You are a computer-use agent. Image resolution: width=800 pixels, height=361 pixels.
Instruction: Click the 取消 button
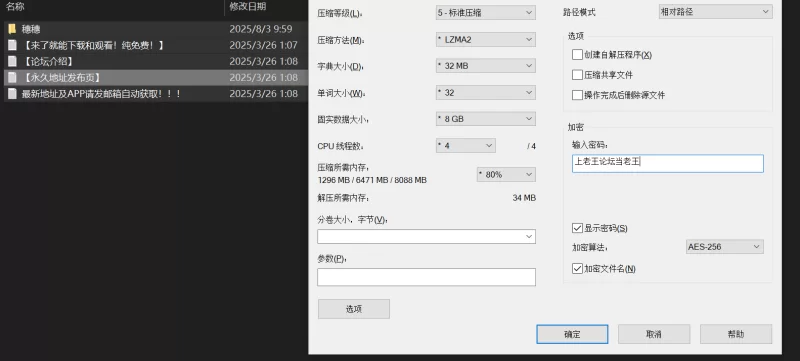pyautogui.click(x=654, y=334)
